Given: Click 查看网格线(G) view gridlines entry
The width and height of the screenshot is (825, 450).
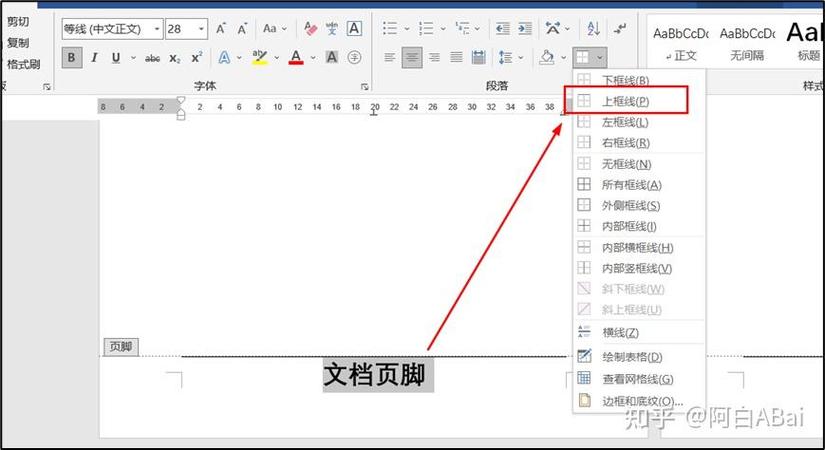Looking at the screenshot, I should pos(638,378).
